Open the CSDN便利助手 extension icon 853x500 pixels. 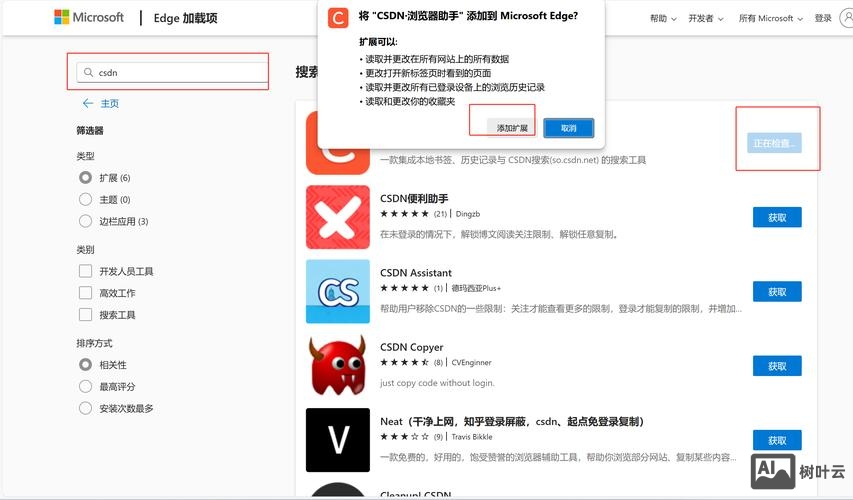coord(338,217)
